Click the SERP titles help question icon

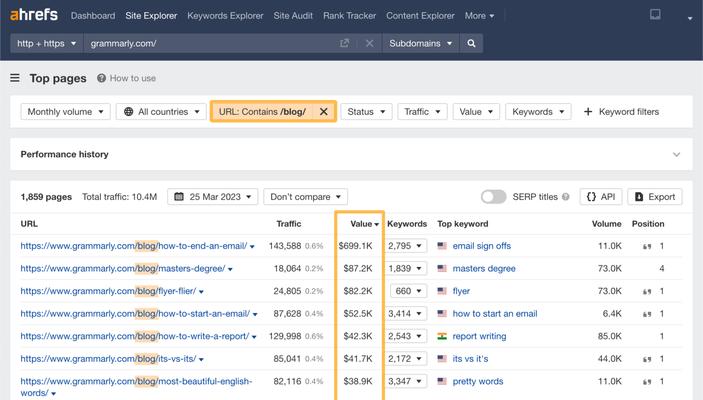click(566, 197)
